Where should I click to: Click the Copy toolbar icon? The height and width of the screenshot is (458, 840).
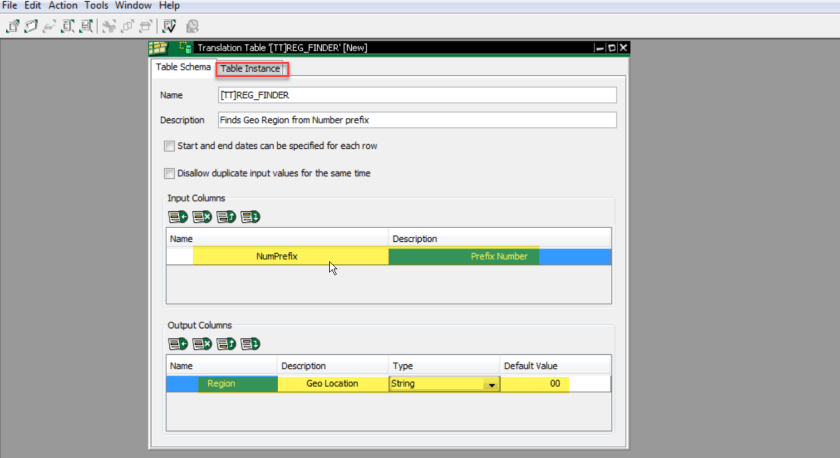[128, 26]
